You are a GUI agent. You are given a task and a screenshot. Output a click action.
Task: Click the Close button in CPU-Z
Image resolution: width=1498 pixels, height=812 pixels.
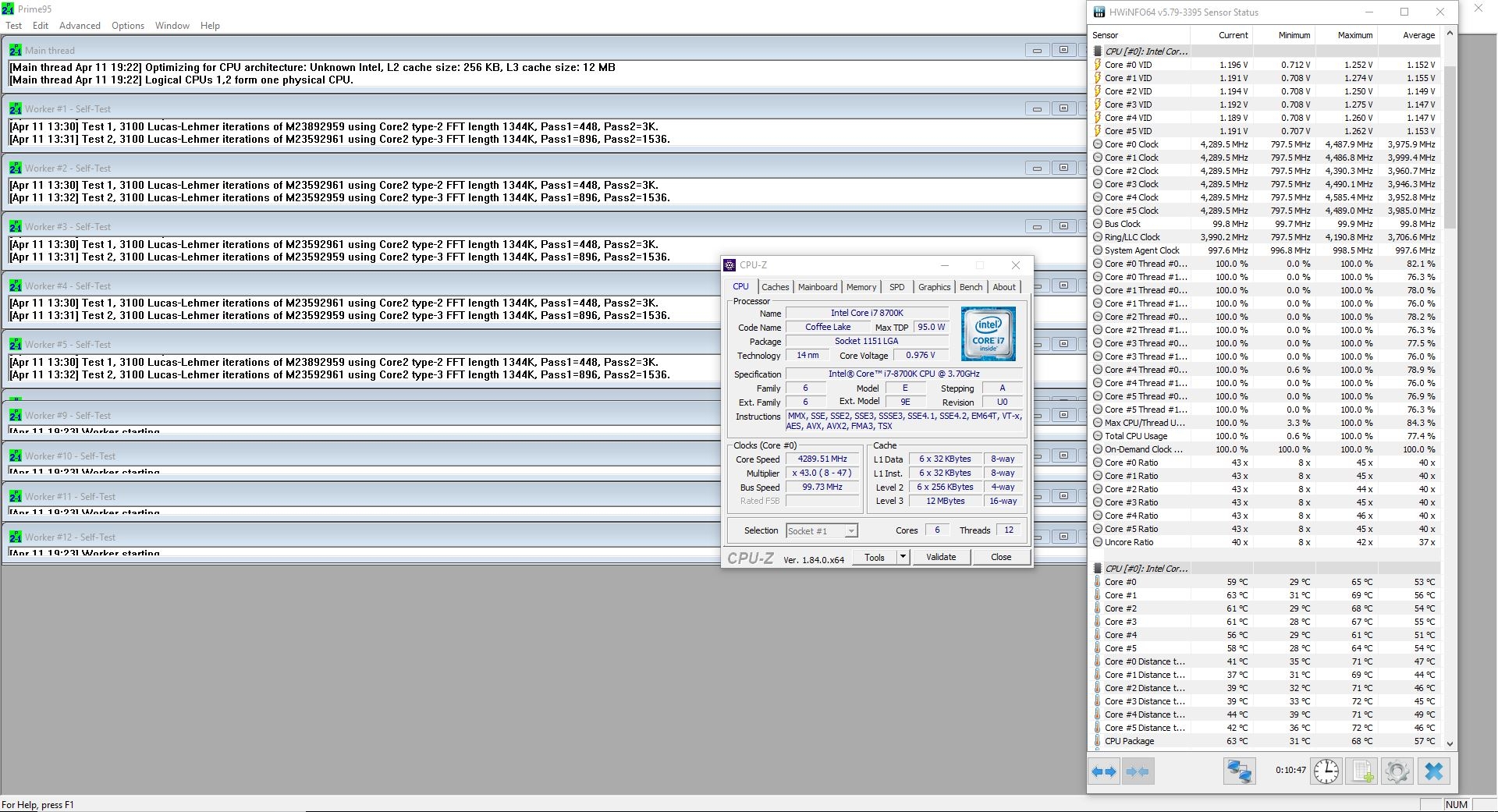(x=1001, y=557)
